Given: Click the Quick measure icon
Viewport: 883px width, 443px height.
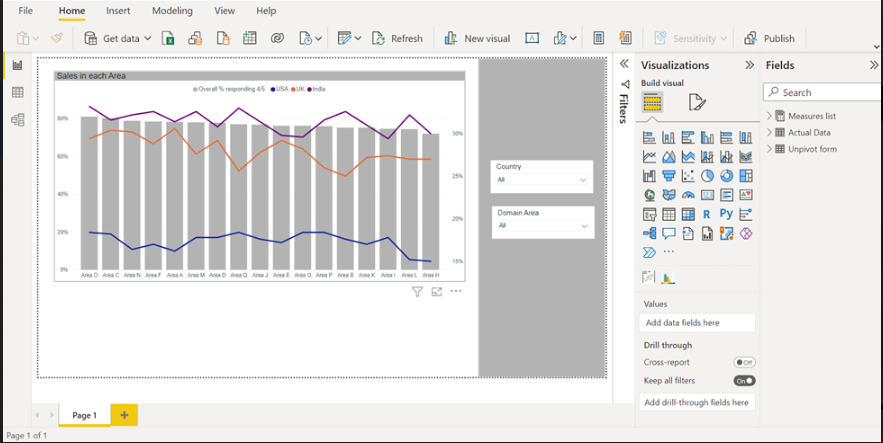Looking at the screenshot, I should click(625, 38).
